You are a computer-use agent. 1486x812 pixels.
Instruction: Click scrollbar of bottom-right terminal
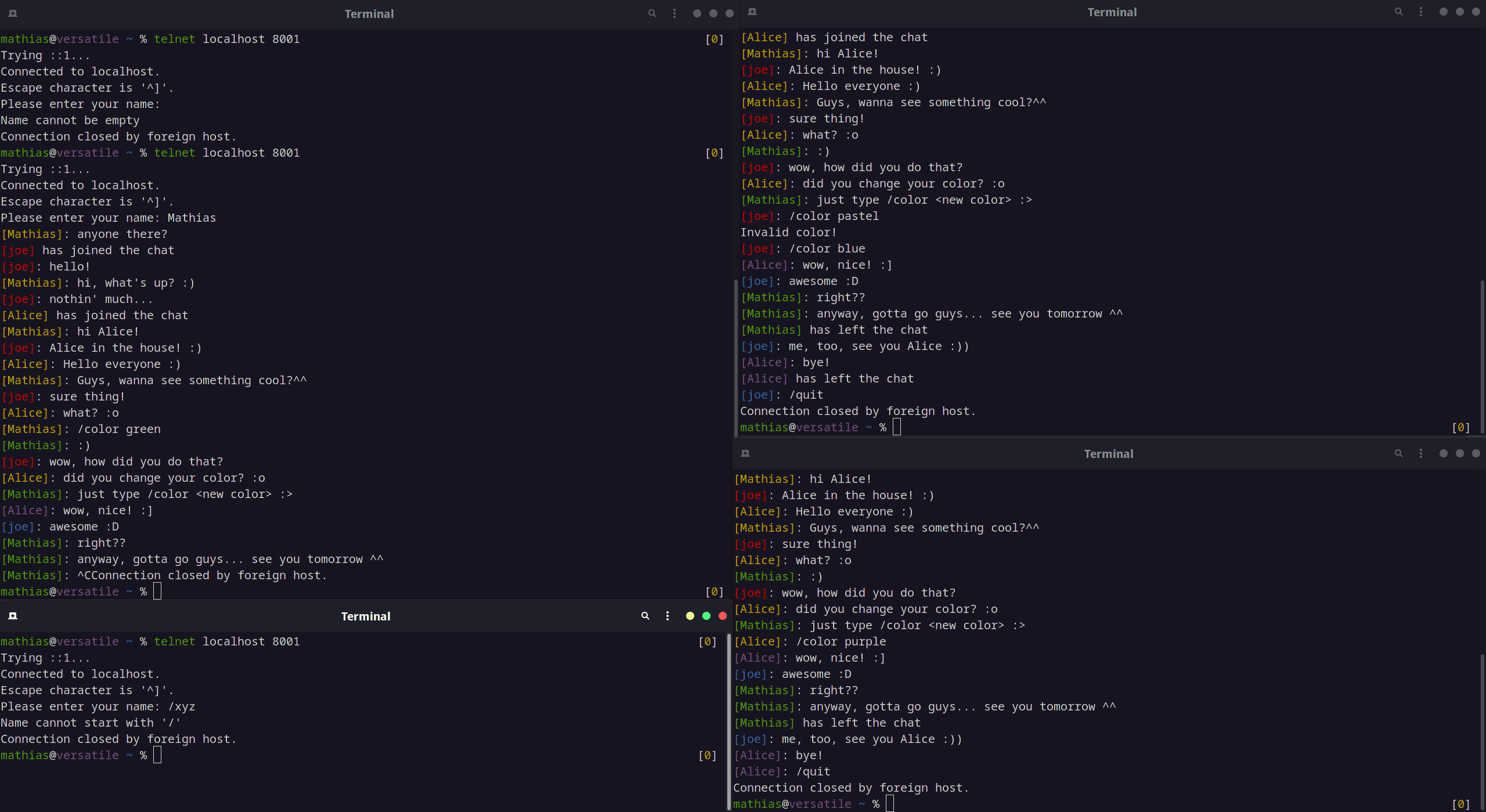point(1482,731)
